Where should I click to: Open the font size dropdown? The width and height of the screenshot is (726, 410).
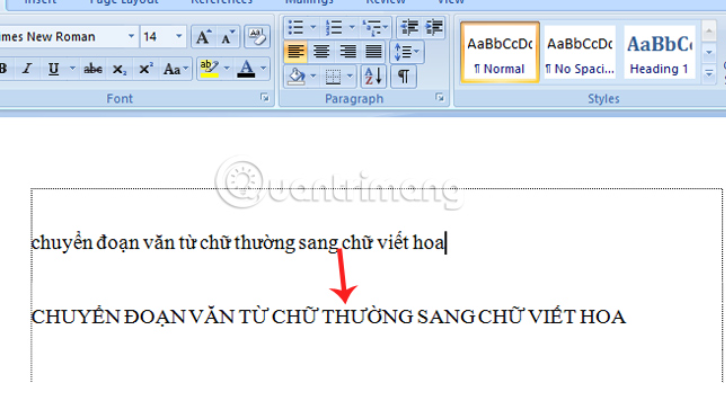(x=181, y=37)
